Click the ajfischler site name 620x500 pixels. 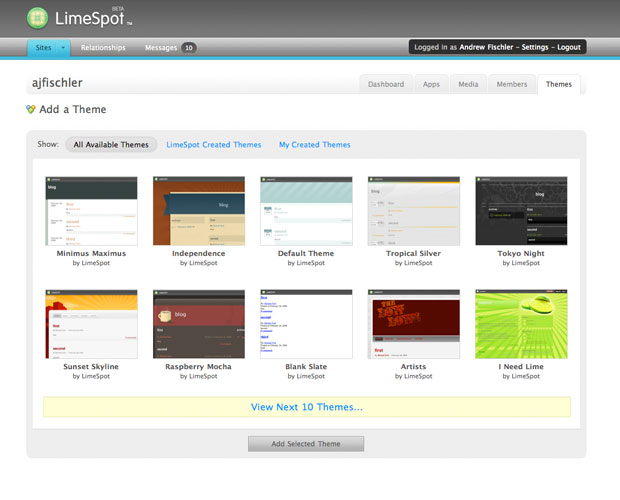57,83
